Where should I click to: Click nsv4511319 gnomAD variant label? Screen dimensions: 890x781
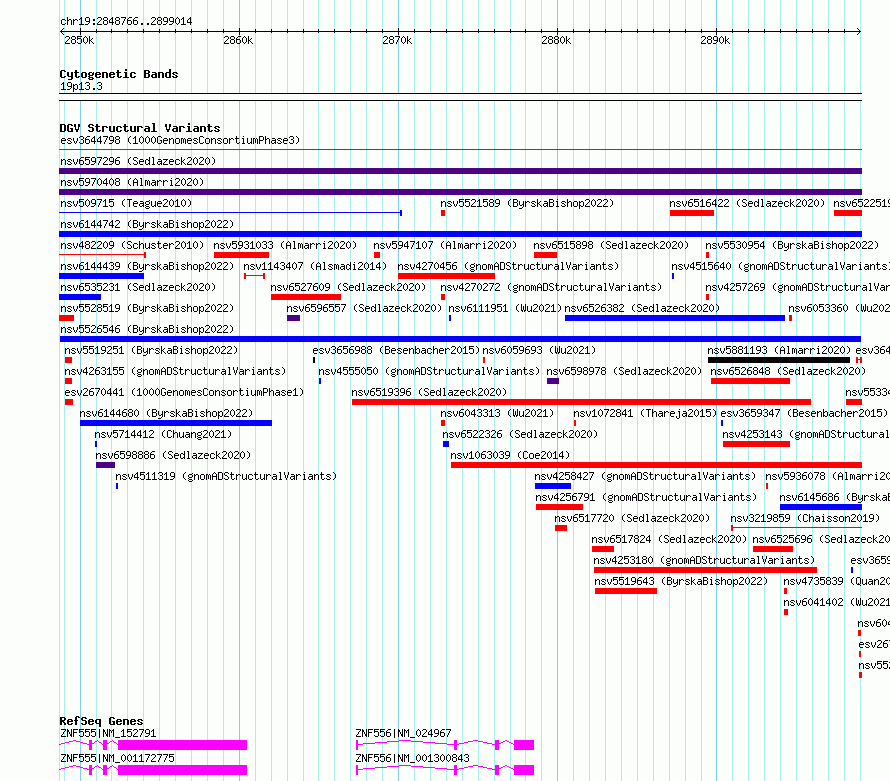[226, 476]
